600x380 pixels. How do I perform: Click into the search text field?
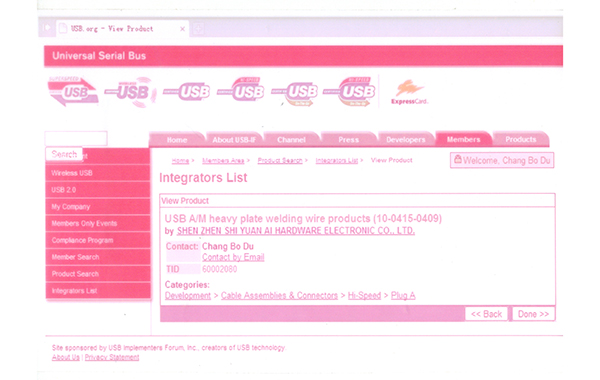(x=76, y=138)
